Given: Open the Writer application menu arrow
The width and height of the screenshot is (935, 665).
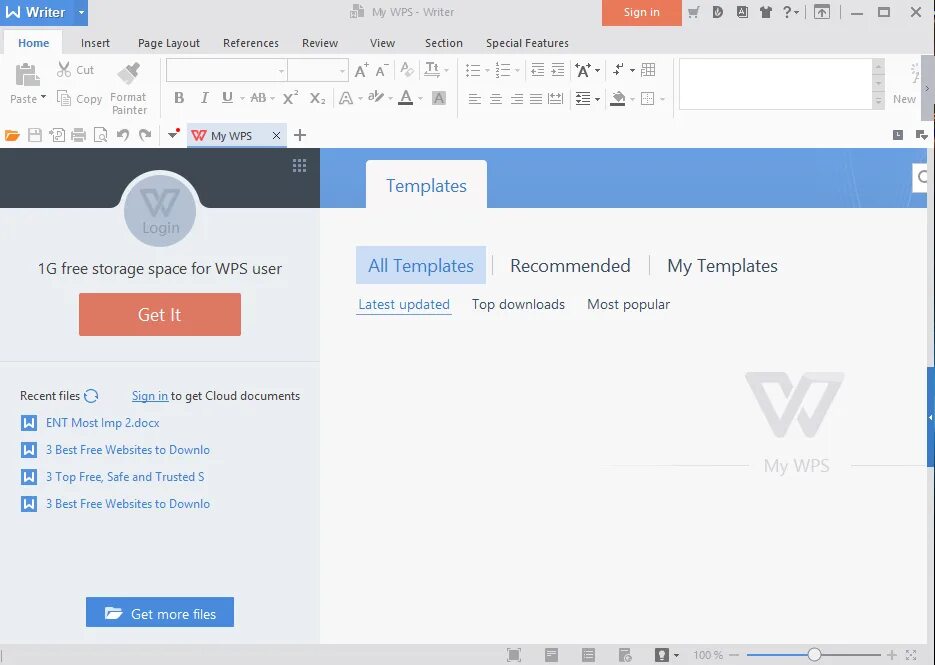Looking at the screenshot, I should 81,13.
